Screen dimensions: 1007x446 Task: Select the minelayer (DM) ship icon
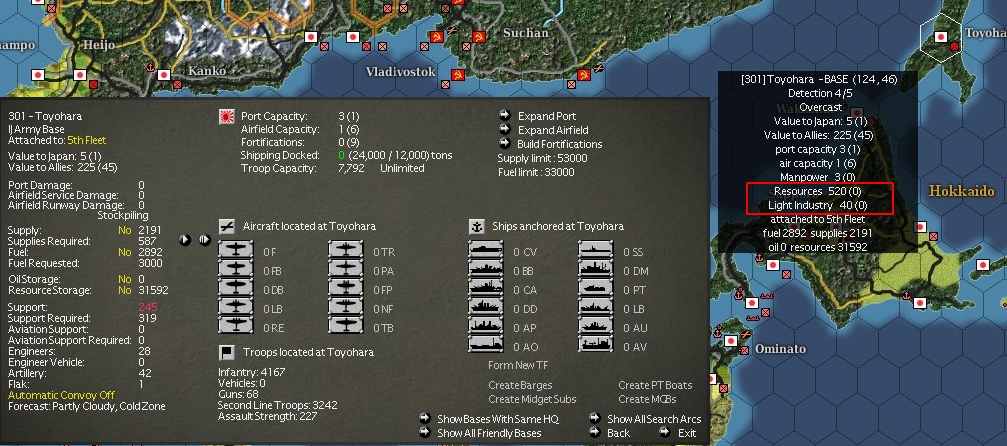click(x=595, y=270)
